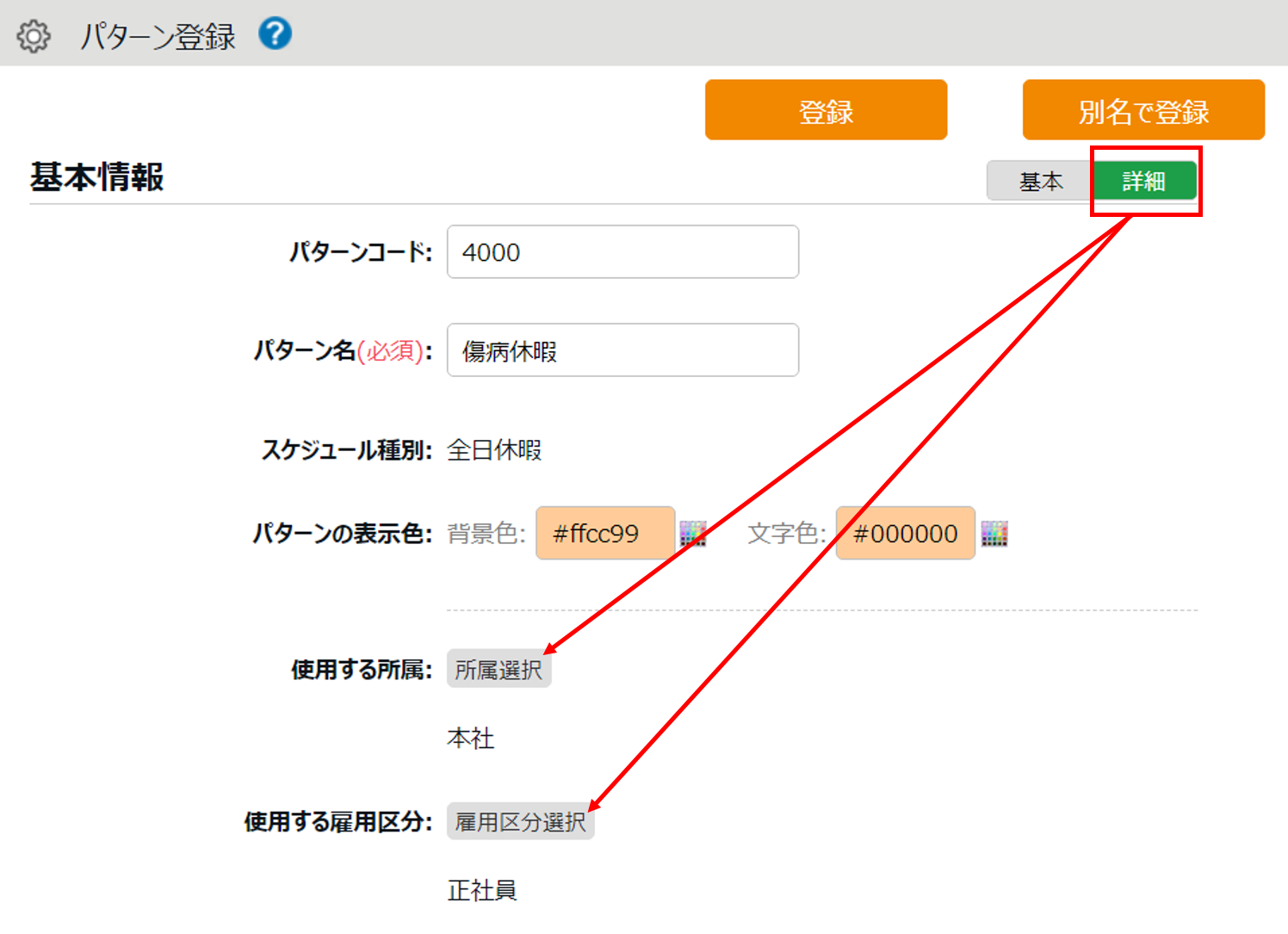Click the orange 登録 button
1288x934 pixels.
[x=826, y=110]
